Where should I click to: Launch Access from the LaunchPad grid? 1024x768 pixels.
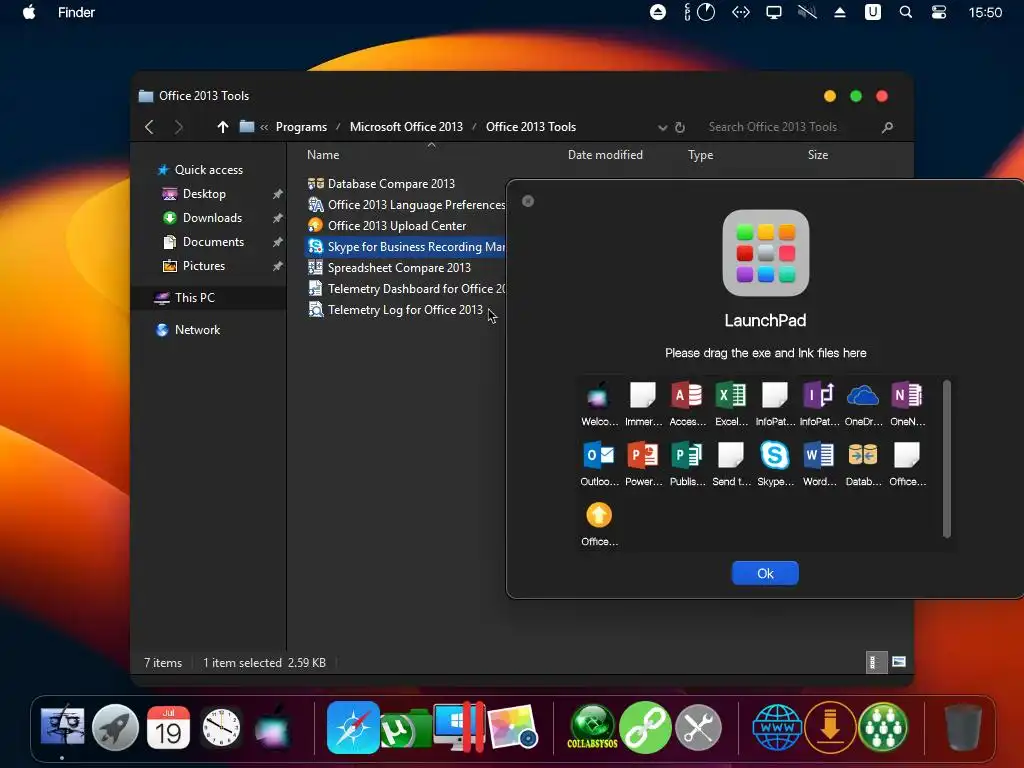(x=687, y=404)
